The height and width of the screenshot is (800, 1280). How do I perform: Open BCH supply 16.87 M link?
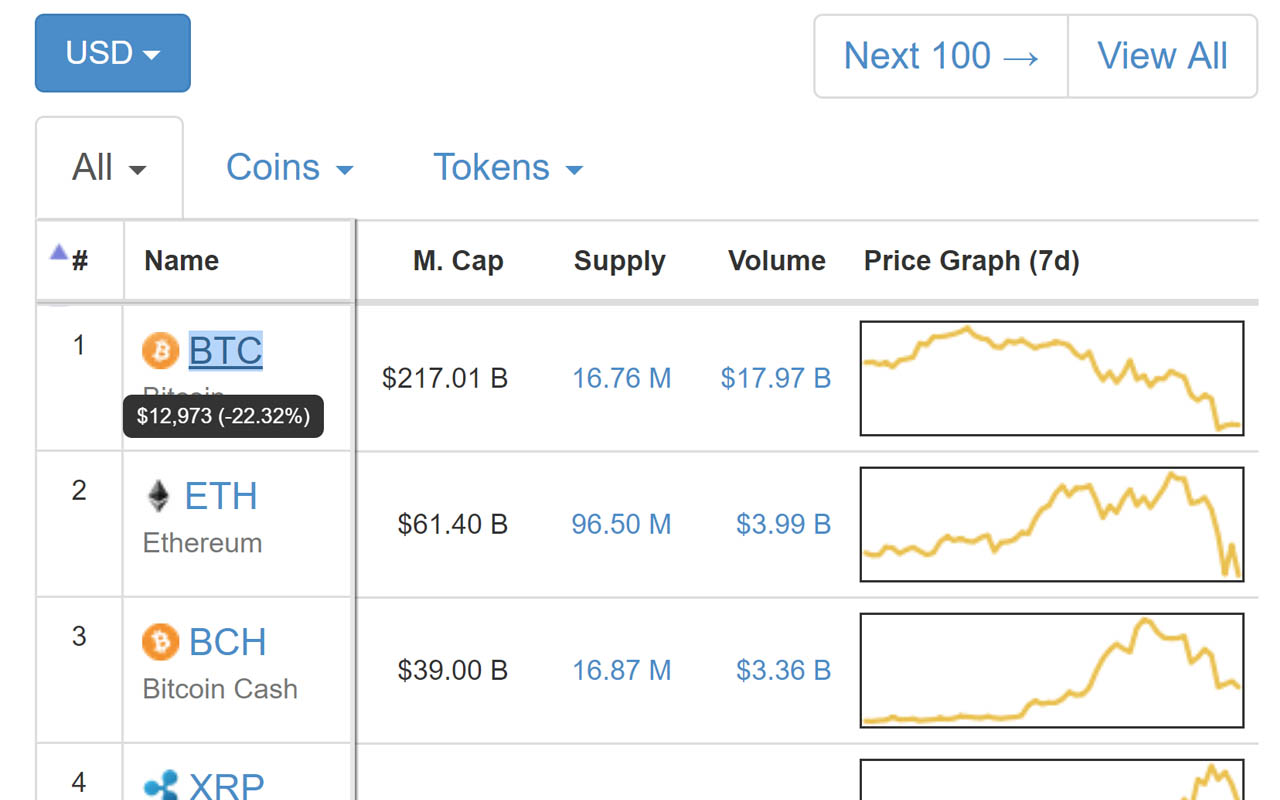[x=621, y=670]
